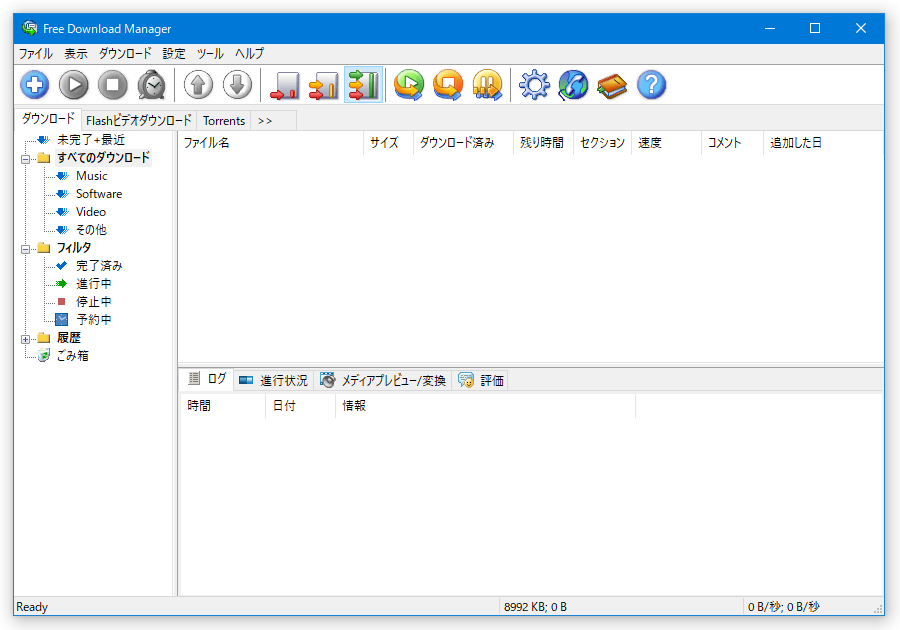Viewport: 900px width, 630px height.
Task: Open the scheduler alarm clock icon
Action: click(x=152, y=85)
